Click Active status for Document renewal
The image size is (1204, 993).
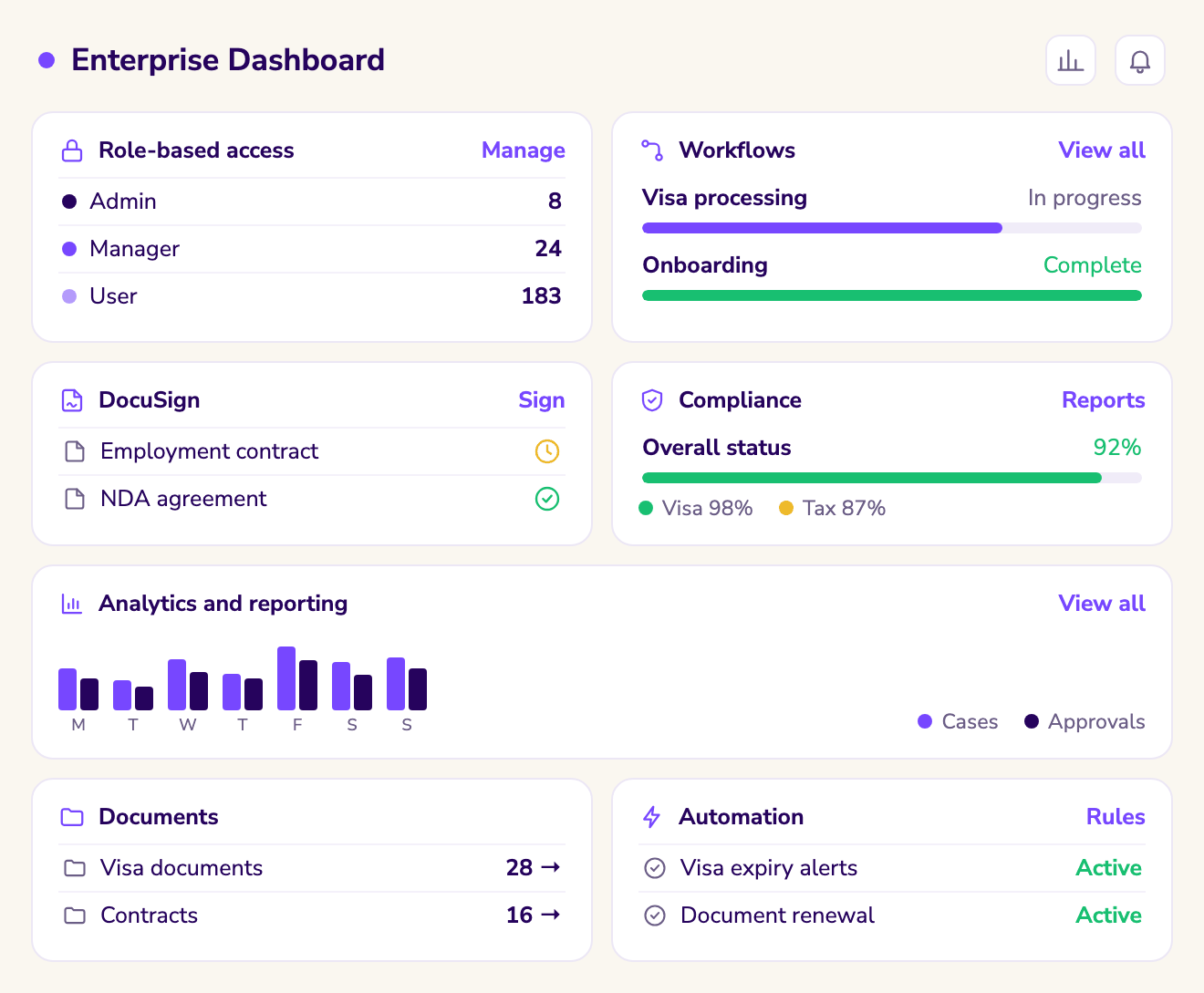tap(1109, 915)
